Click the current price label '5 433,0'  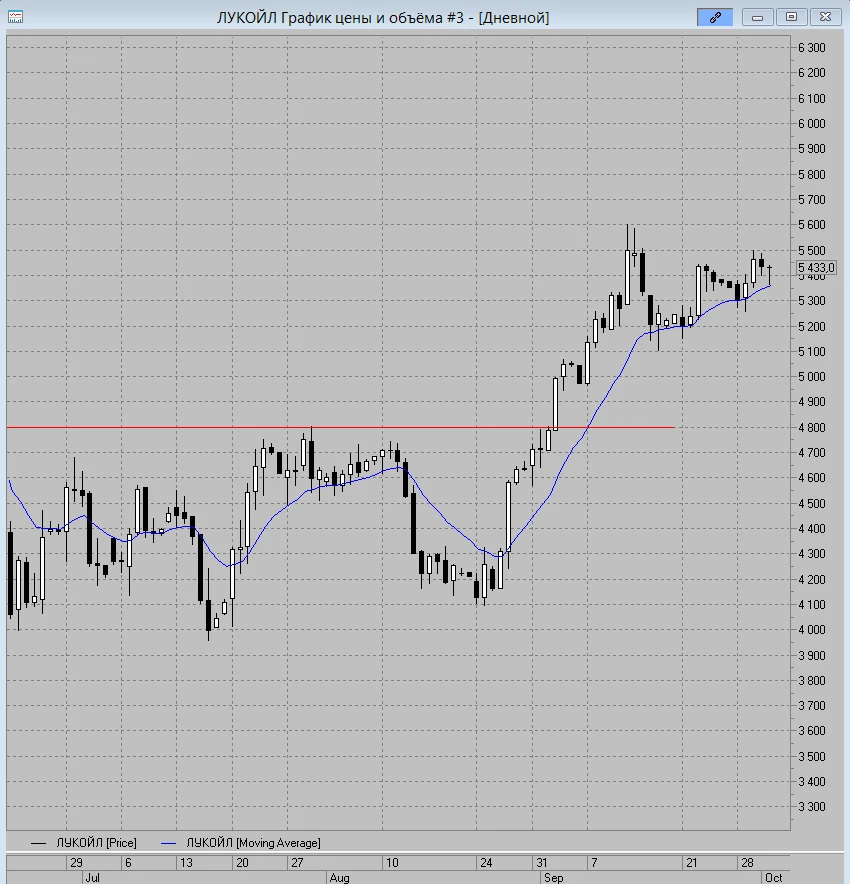[x=816, y=268]
